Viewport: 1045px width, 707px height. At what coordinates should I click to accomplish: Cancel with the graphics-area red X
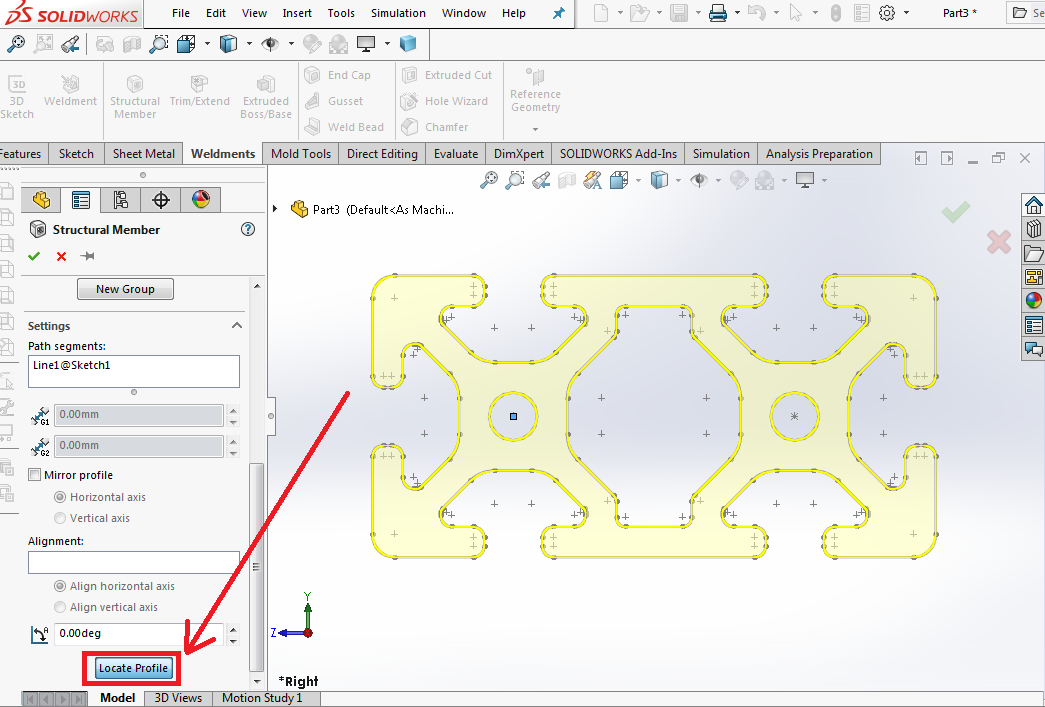(x=998, y=242)
